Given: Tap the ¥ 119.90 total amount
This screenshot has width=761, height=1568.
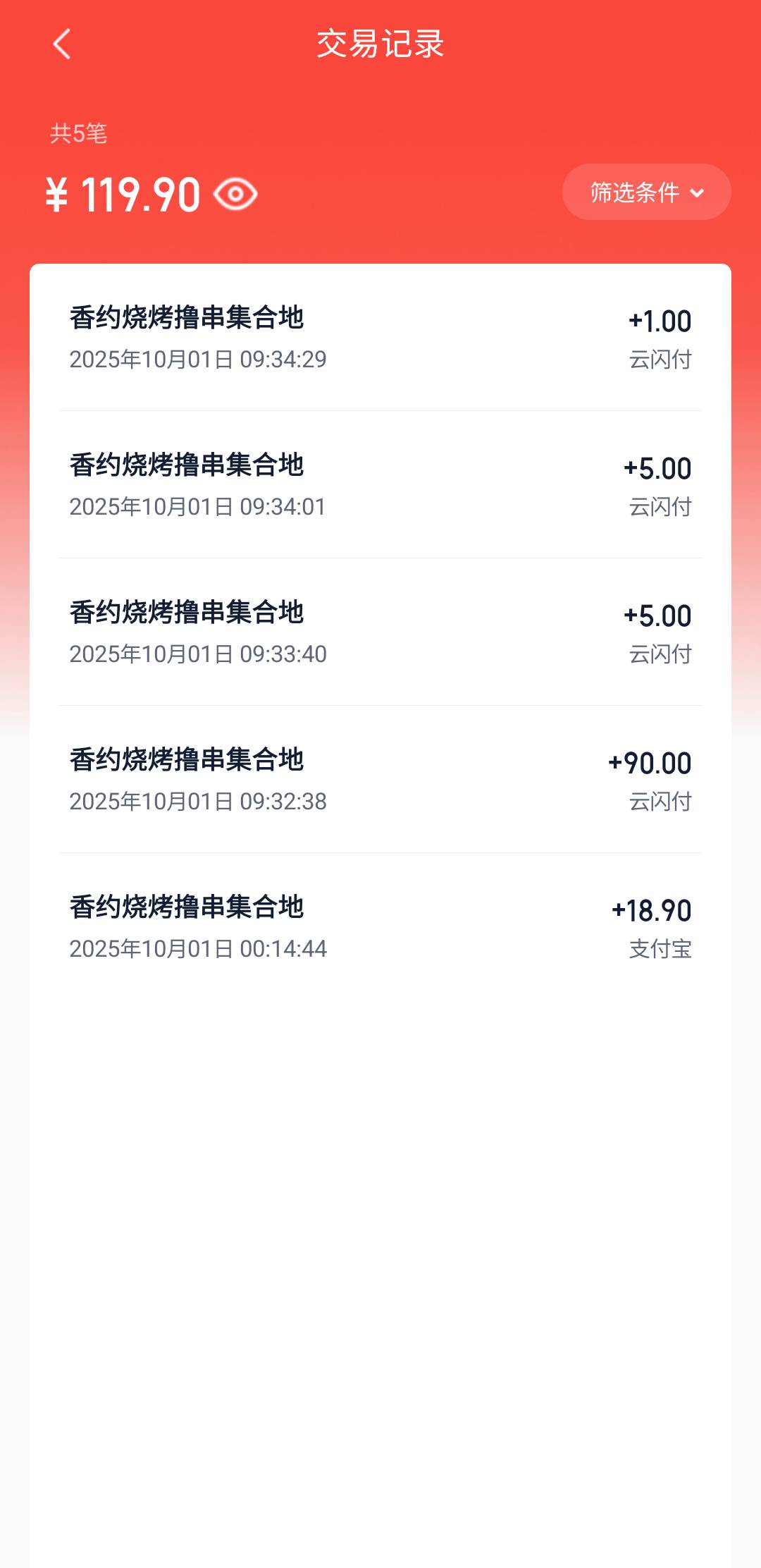Looking at the screenshot, I should tap(123, 195).
